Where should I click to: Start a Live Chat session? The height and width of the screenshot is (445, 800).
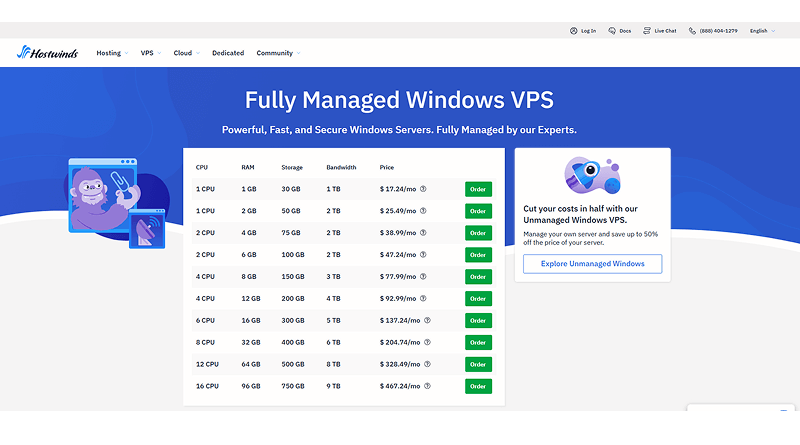(659, 31)
